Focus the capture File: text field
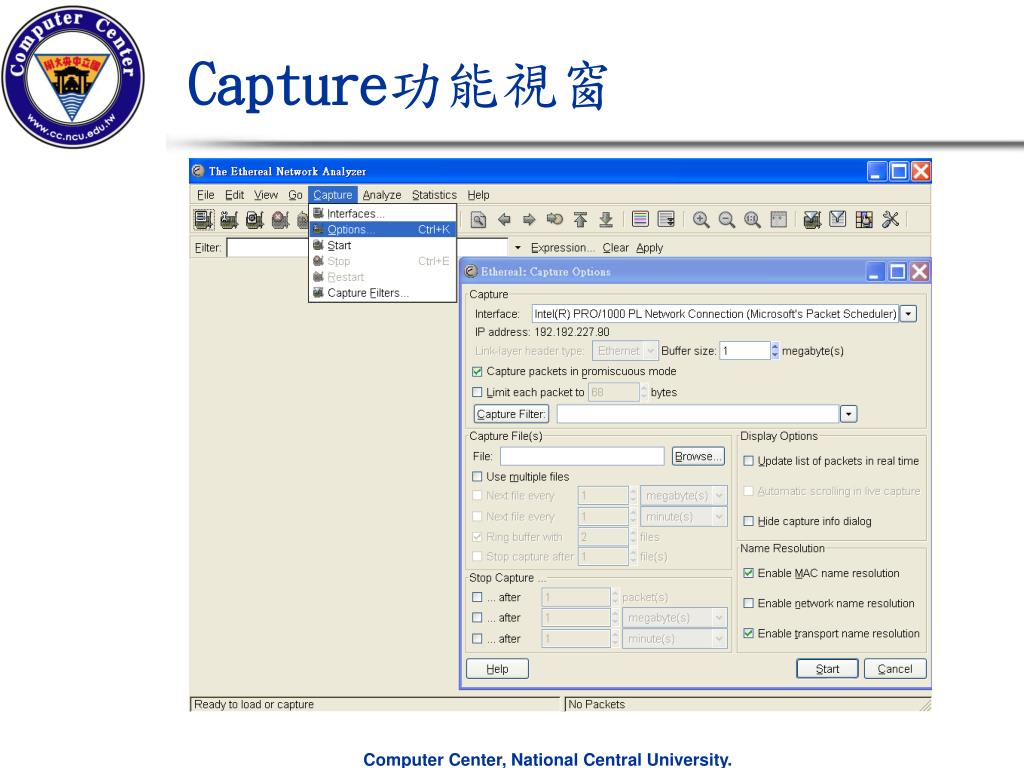1024x768 pixels. tap(582, 456)
